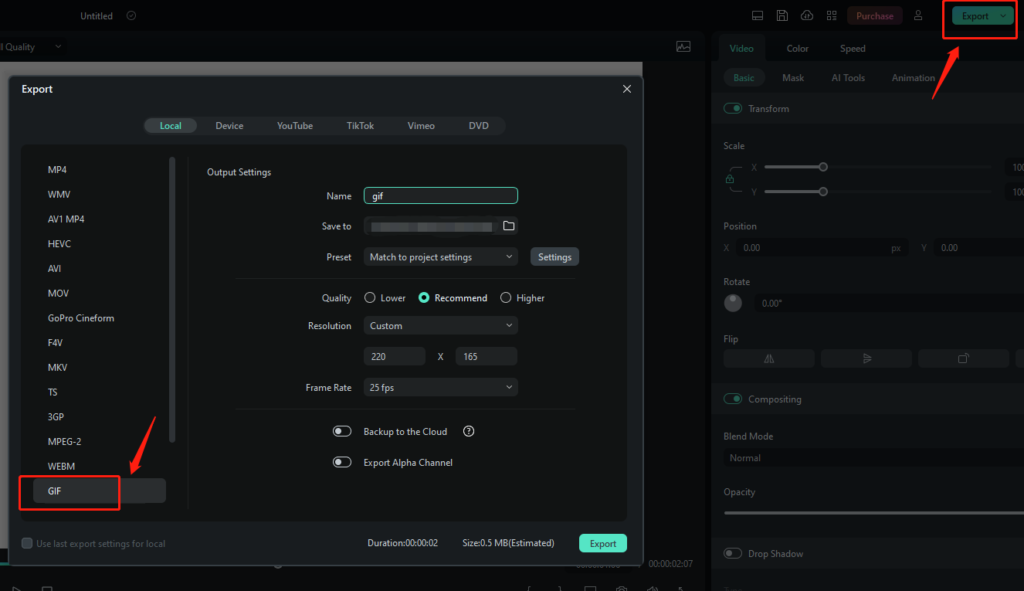This screenshot has width=1024, height=591.
Task: Click the cloud upload icon in the toolbar
Action: coord(807,15)
